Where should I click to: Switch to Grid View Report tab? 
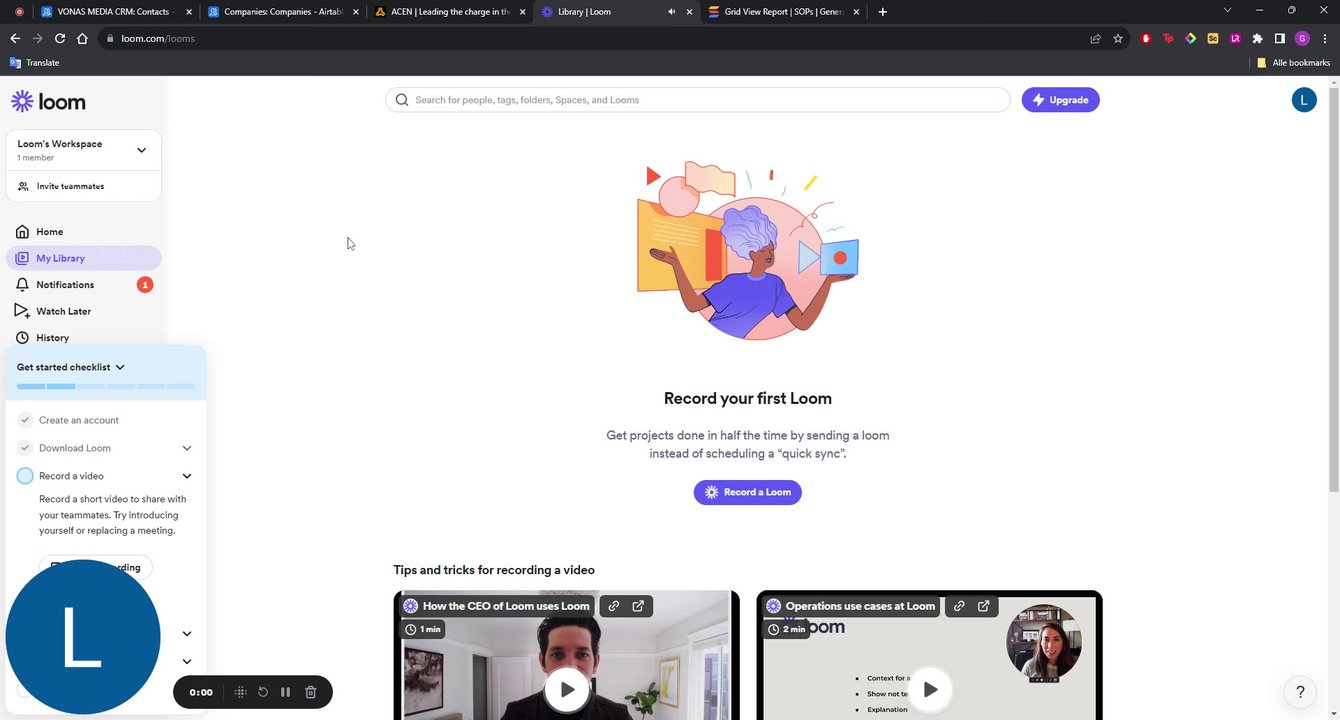783,12
